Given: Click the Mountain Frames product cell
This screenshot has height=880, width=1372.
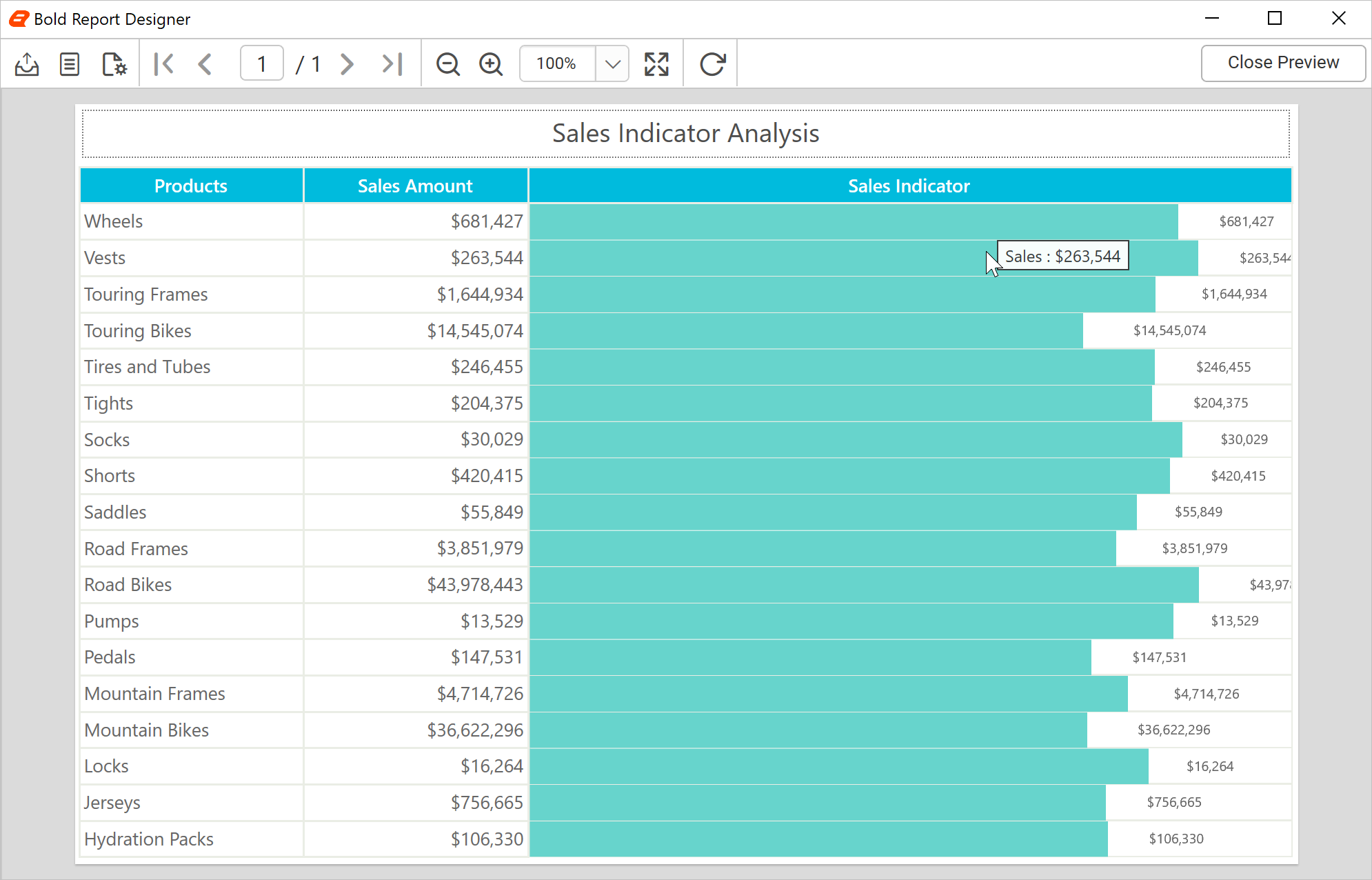Looking at the screenshot, I should pyautogui.click(x=191, y=694).
